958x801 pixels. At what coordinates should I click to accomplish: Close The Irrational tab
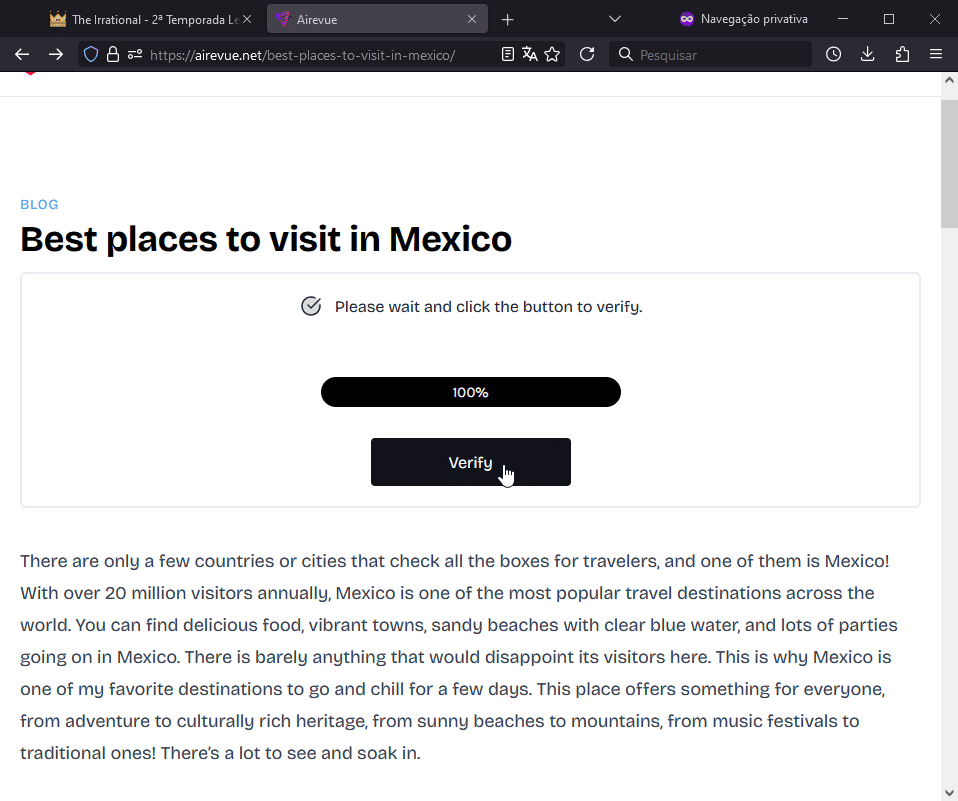tap(247, 20)
